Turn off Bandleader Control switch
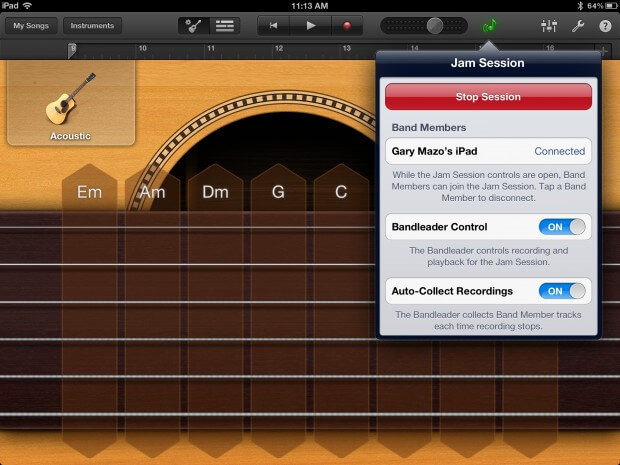620x465 pixels. click(x=562, y=227)
